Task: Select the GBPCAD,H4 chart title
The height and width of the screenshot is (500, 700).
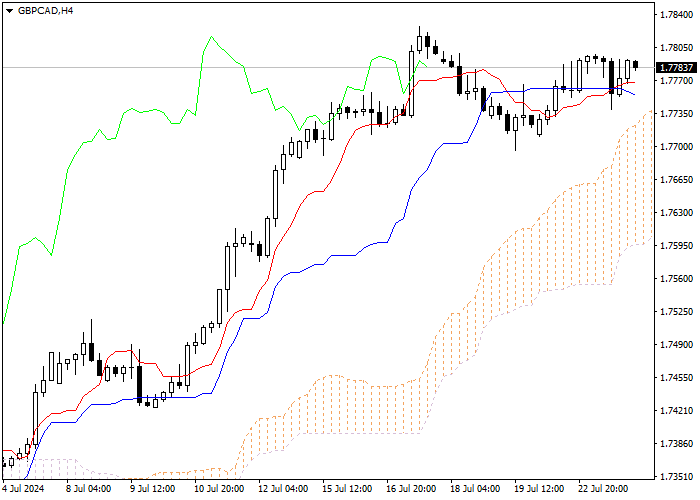Action: 46,11
